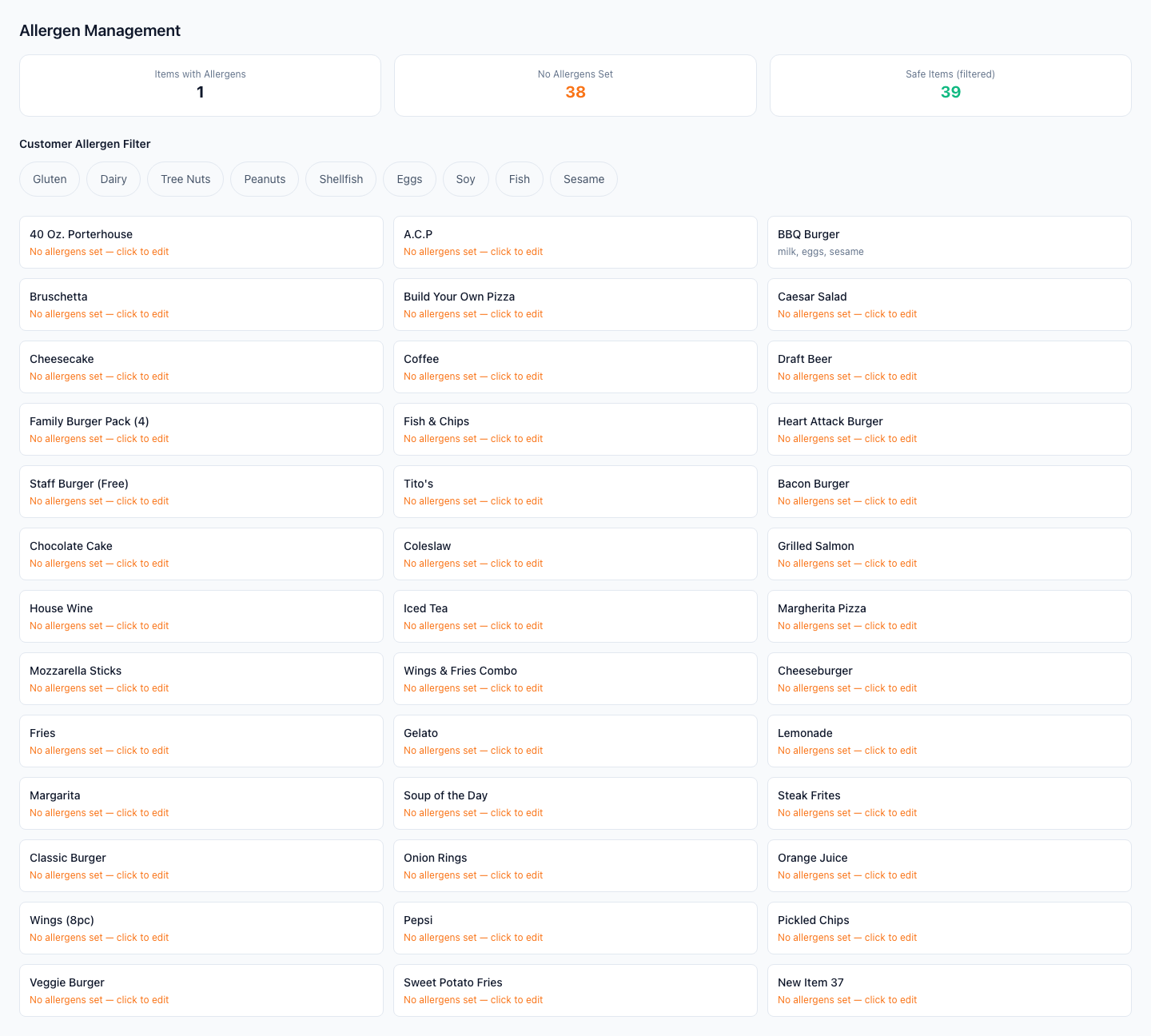Select the Grilled Salmon card
Image resolution: width=1151 pixels, height=1036 pixels.
pos(950,554)
